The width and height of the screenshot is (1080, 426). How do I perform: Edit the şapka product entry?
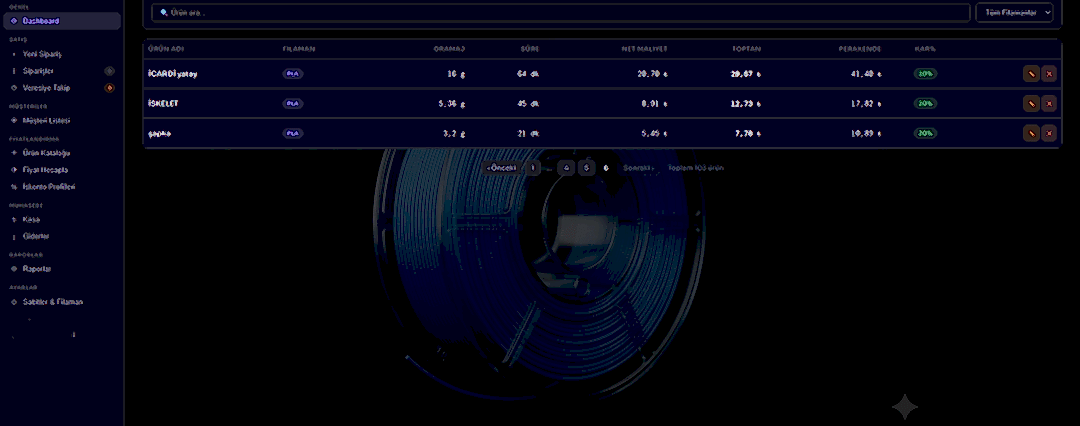point(1031,133)
